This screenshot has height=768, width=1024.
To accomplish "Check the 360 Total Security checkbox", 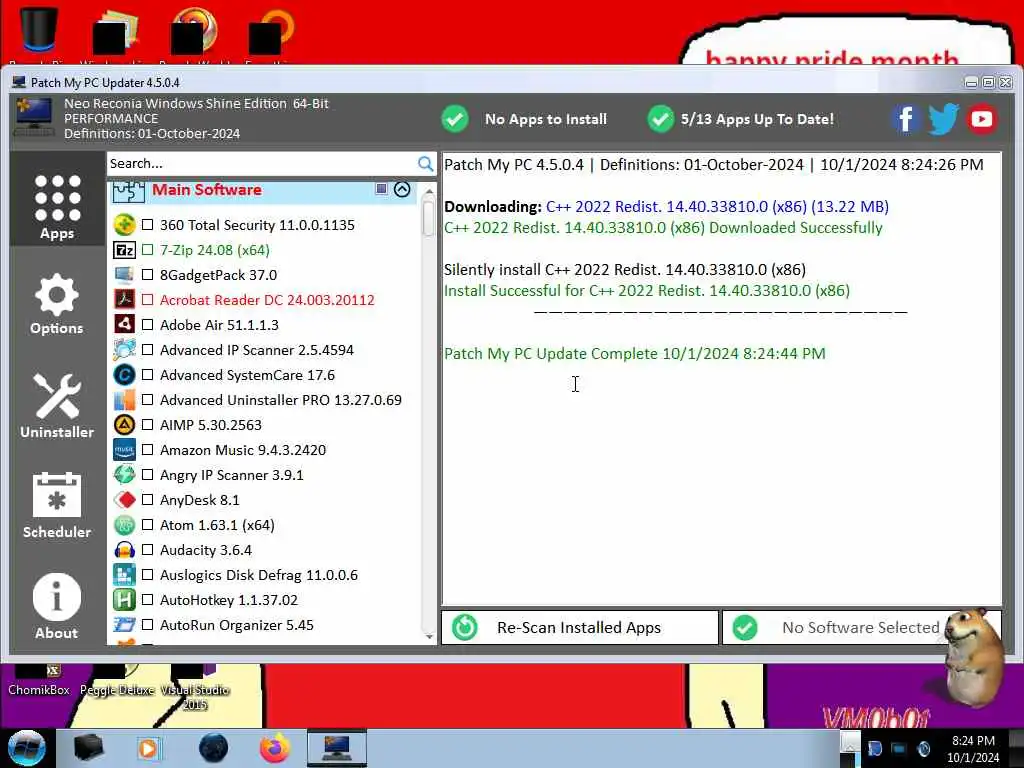I will pyautogui.click(x=148, y=225).
